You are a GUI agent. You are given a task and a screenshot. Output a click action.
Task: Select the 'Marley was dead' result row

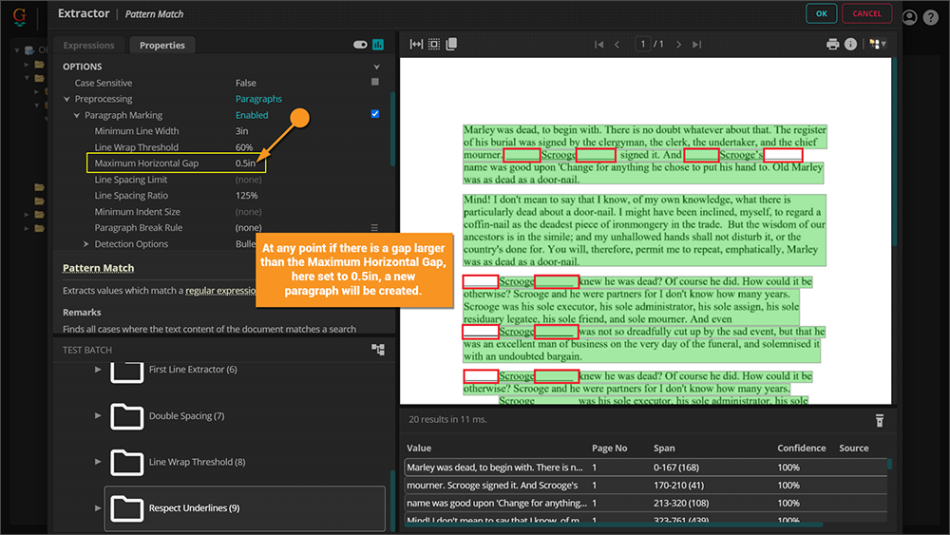pos(645,467)
